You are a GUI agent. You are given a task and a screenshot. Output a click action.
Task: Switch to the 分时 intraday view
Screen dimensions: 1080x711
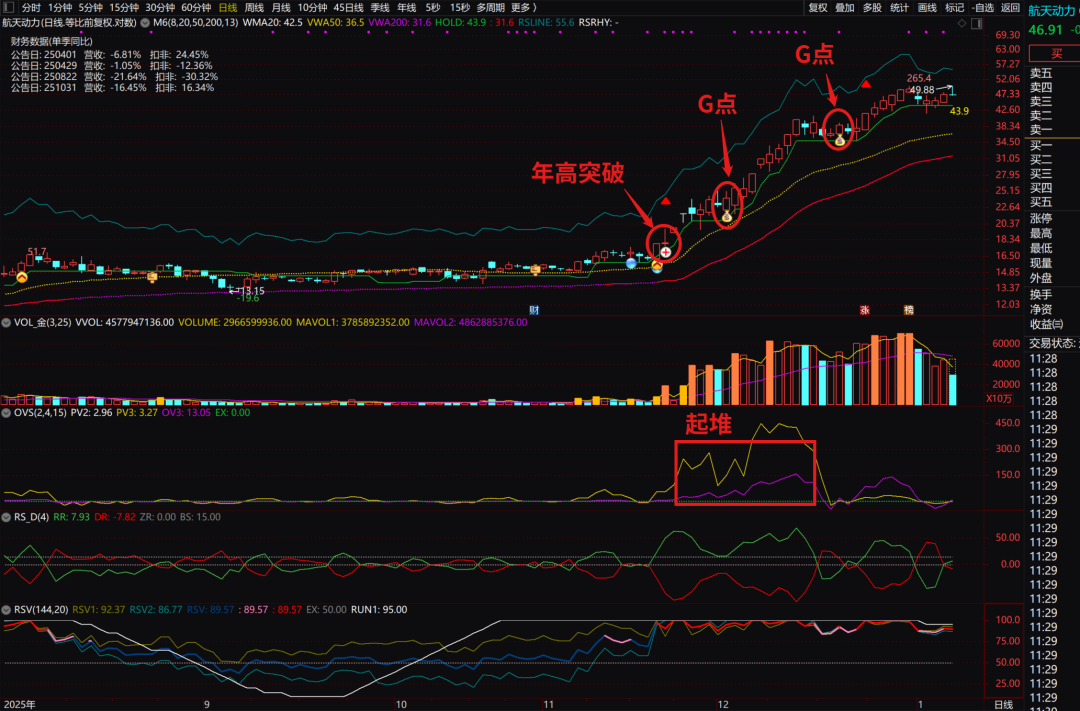[x=31, y=8]
